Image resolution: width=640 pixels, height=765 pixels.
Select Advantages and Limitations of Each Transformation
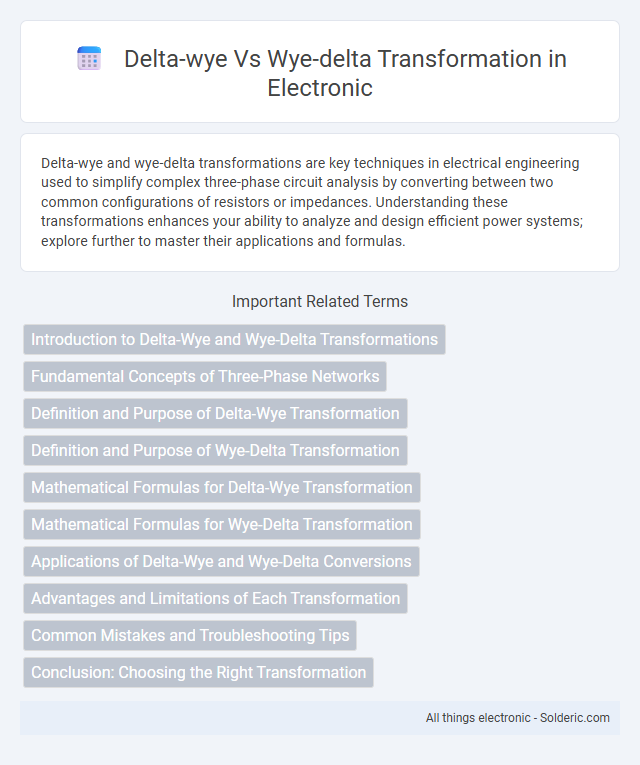coord(215,599)
